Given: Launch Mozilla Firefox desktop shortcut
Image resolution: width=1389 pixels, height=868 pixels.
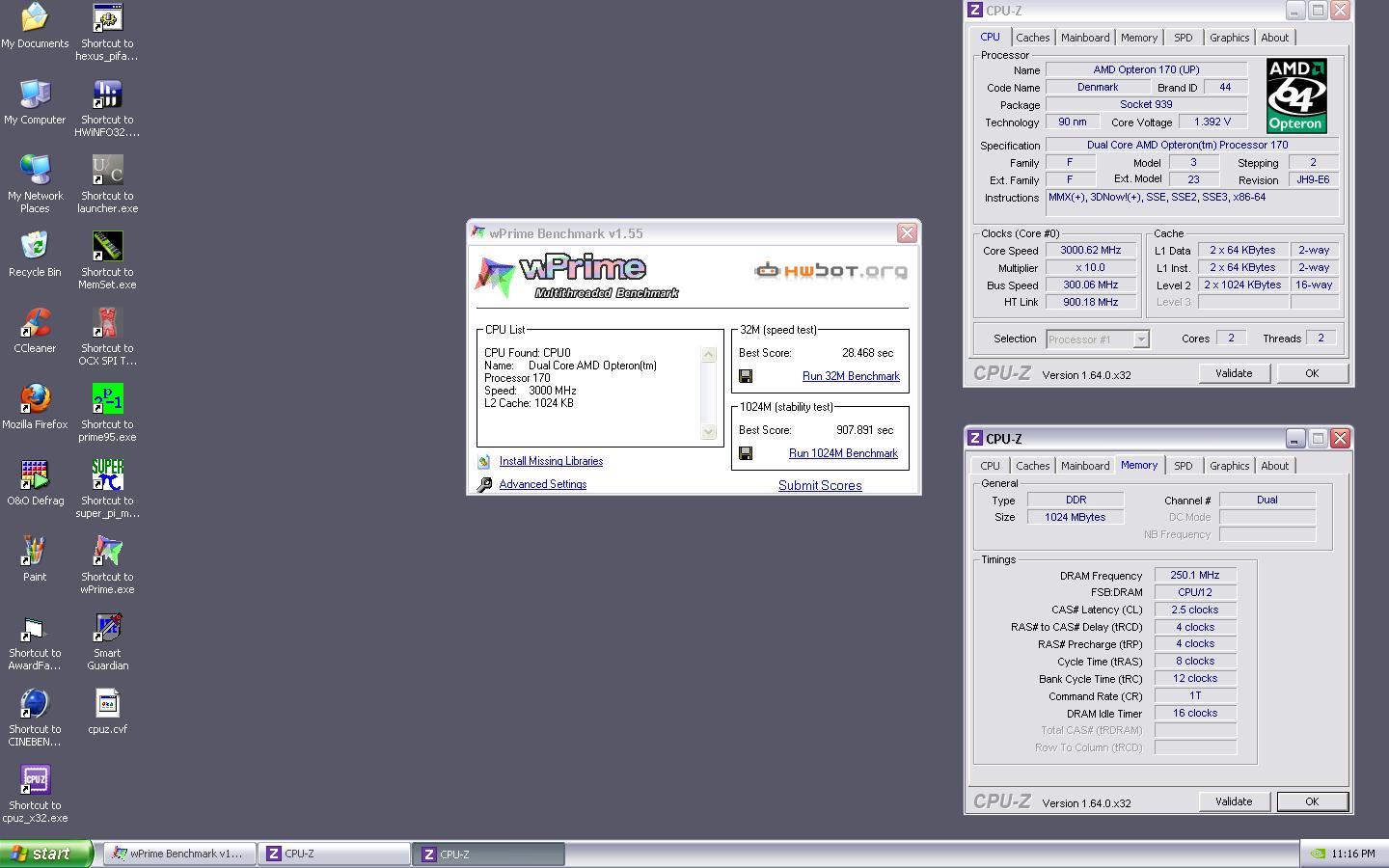Looking at the screenshot, I should click(35, 408).
